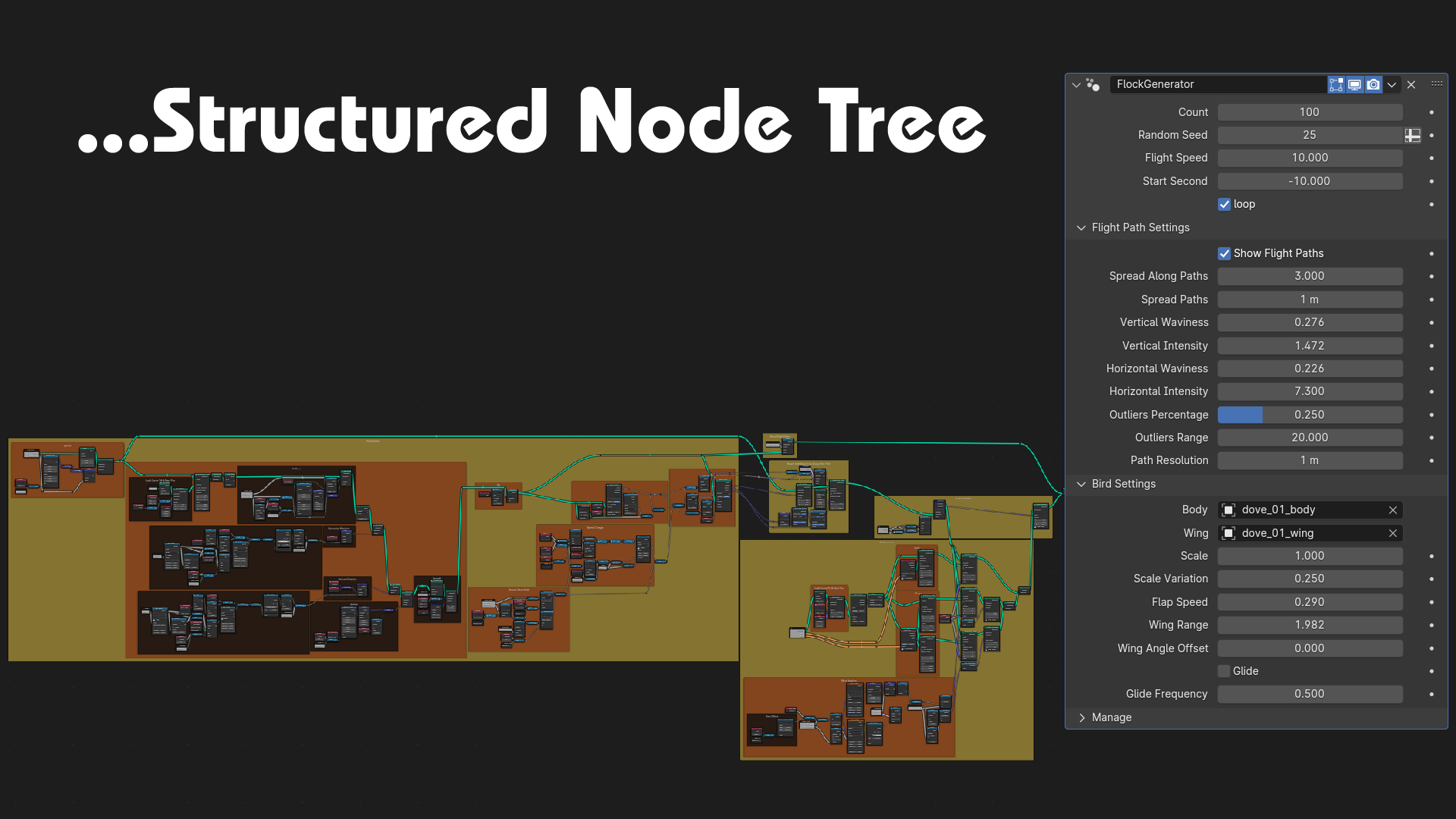Clear the dove_01_body object reference
Screen dimensions: 1456x819
(1392, 510)
